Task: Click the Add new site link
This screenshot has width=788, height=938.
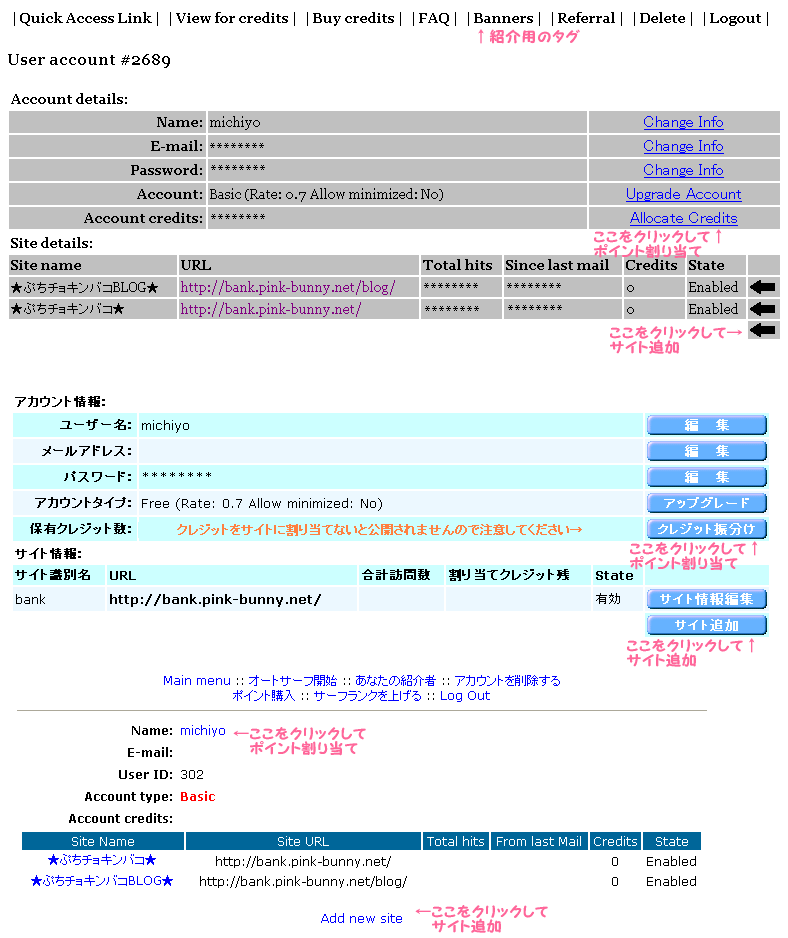Action: click(362, 918)
